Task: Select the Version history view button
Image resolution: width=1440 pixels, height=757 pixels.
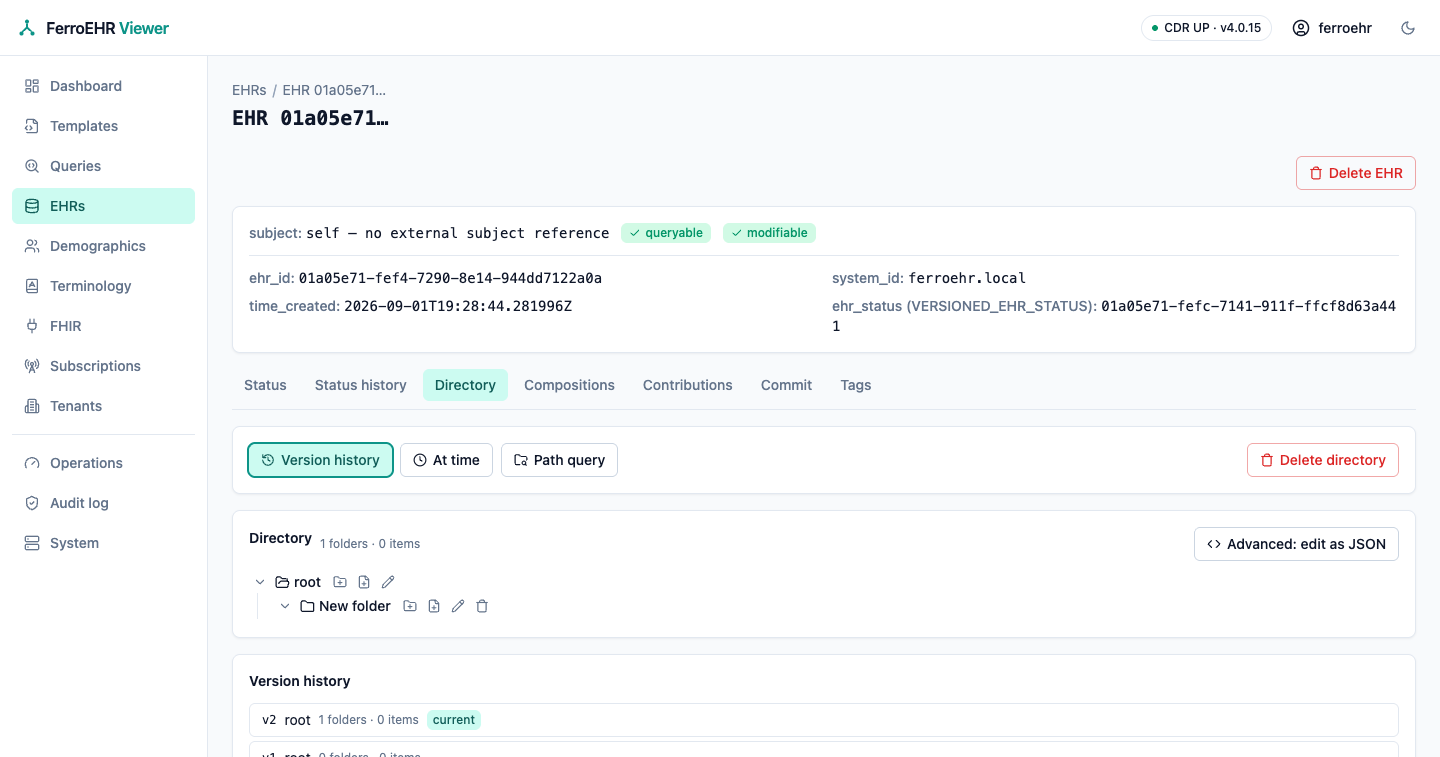Action: point(320,460)
